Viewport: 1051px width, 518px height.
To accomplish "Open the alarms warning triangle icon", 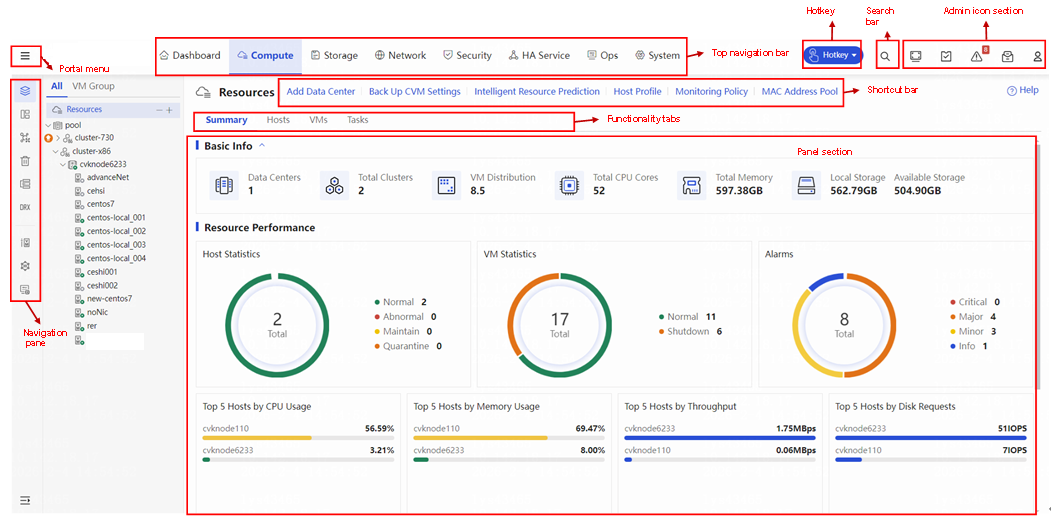I will pyautogui.click(x=976, y=56).
